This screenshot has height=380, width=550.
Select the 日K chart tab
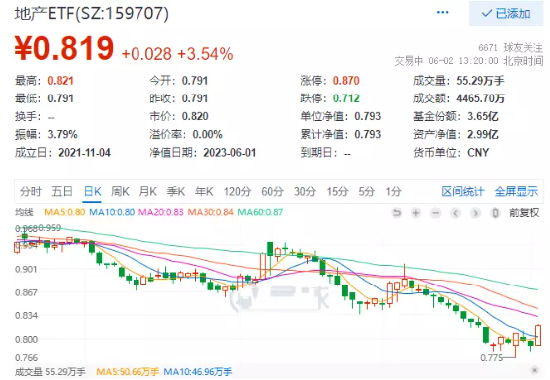click(92, 192)
